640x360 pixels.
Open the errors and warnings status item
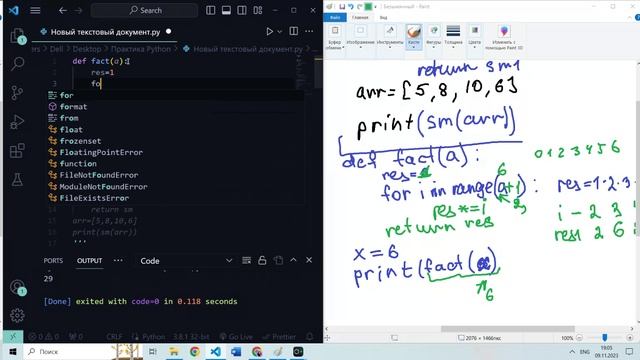(x=44, y=337)
